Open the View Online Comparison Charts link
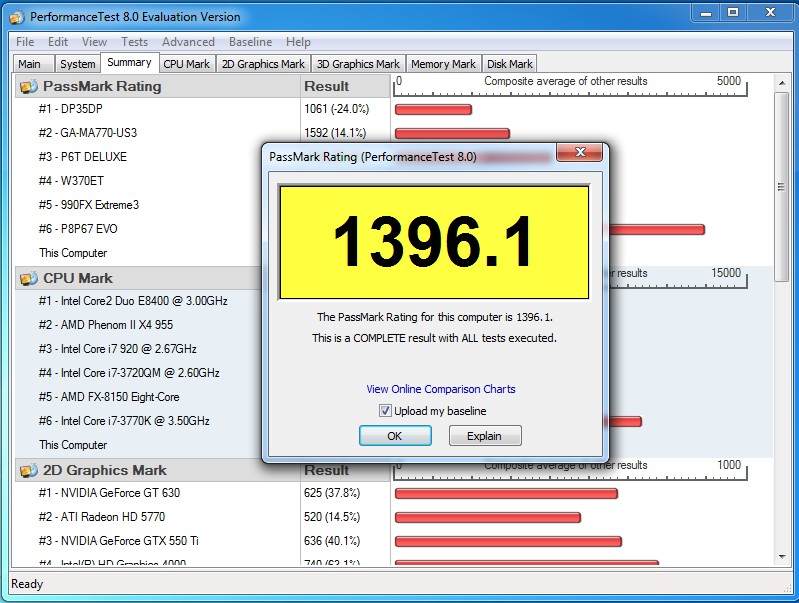Screen dimensions: 799x603 440,389
